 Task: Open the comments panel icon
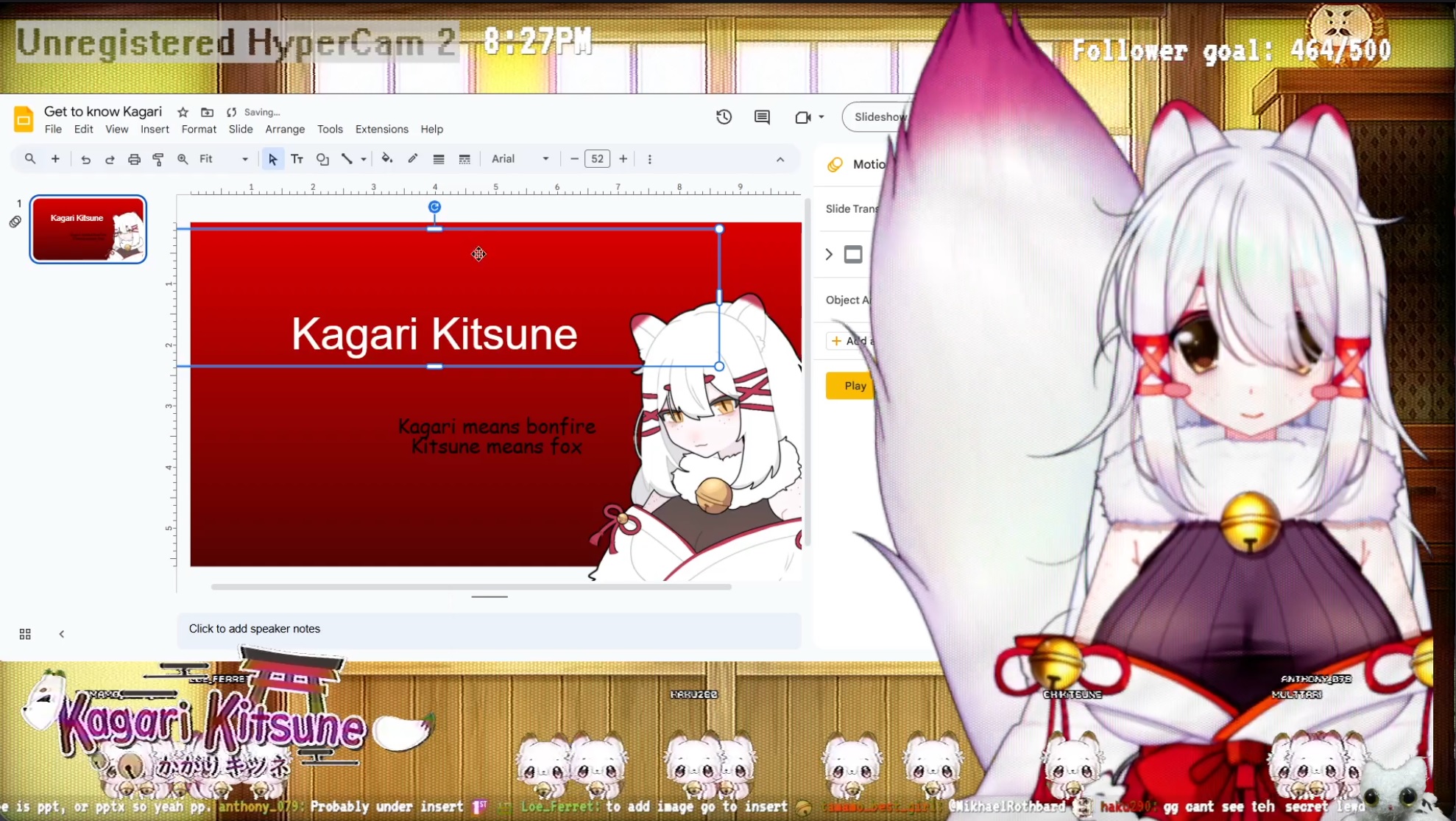tap(762, 117)
